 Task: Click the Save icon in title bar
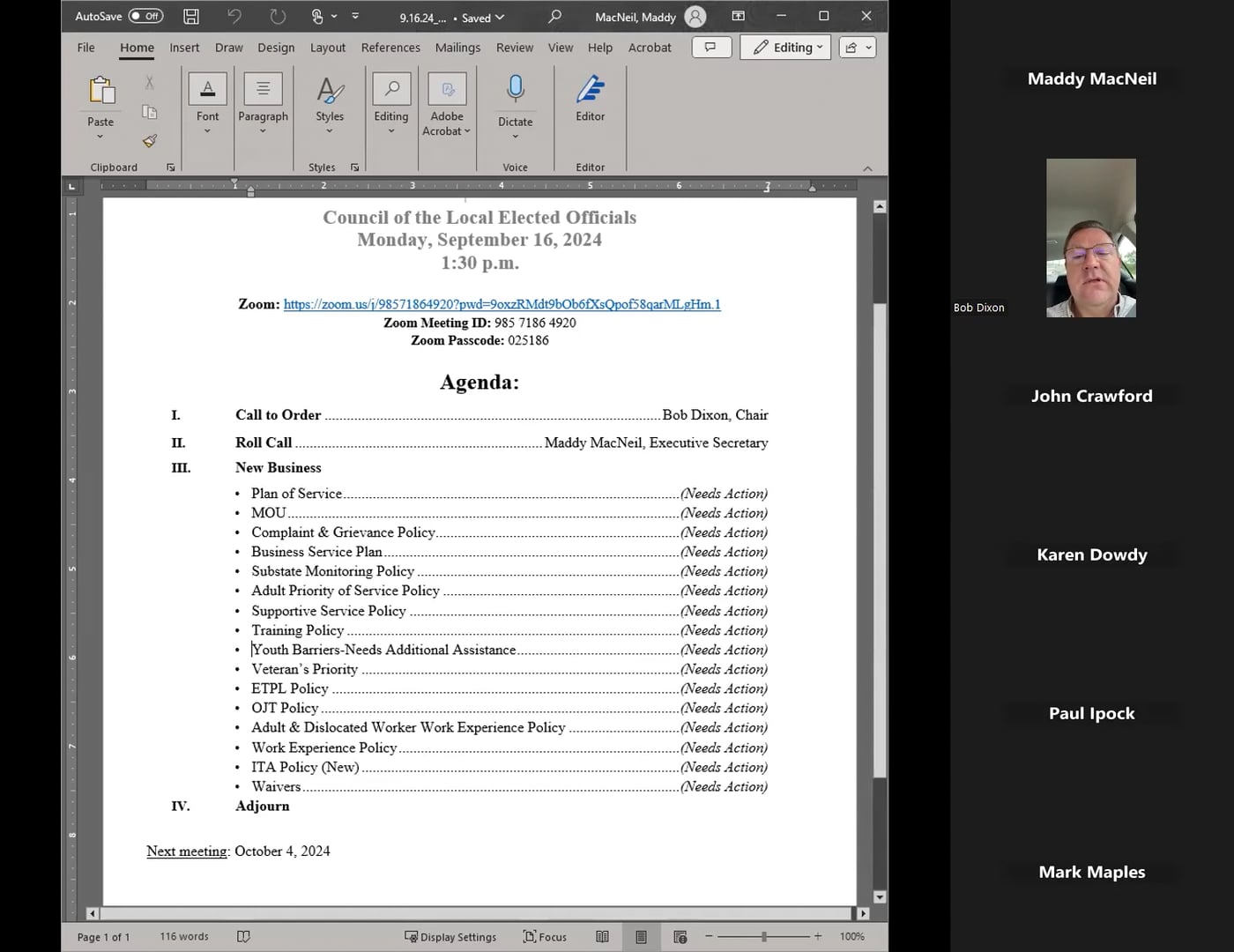click(190, 17)
